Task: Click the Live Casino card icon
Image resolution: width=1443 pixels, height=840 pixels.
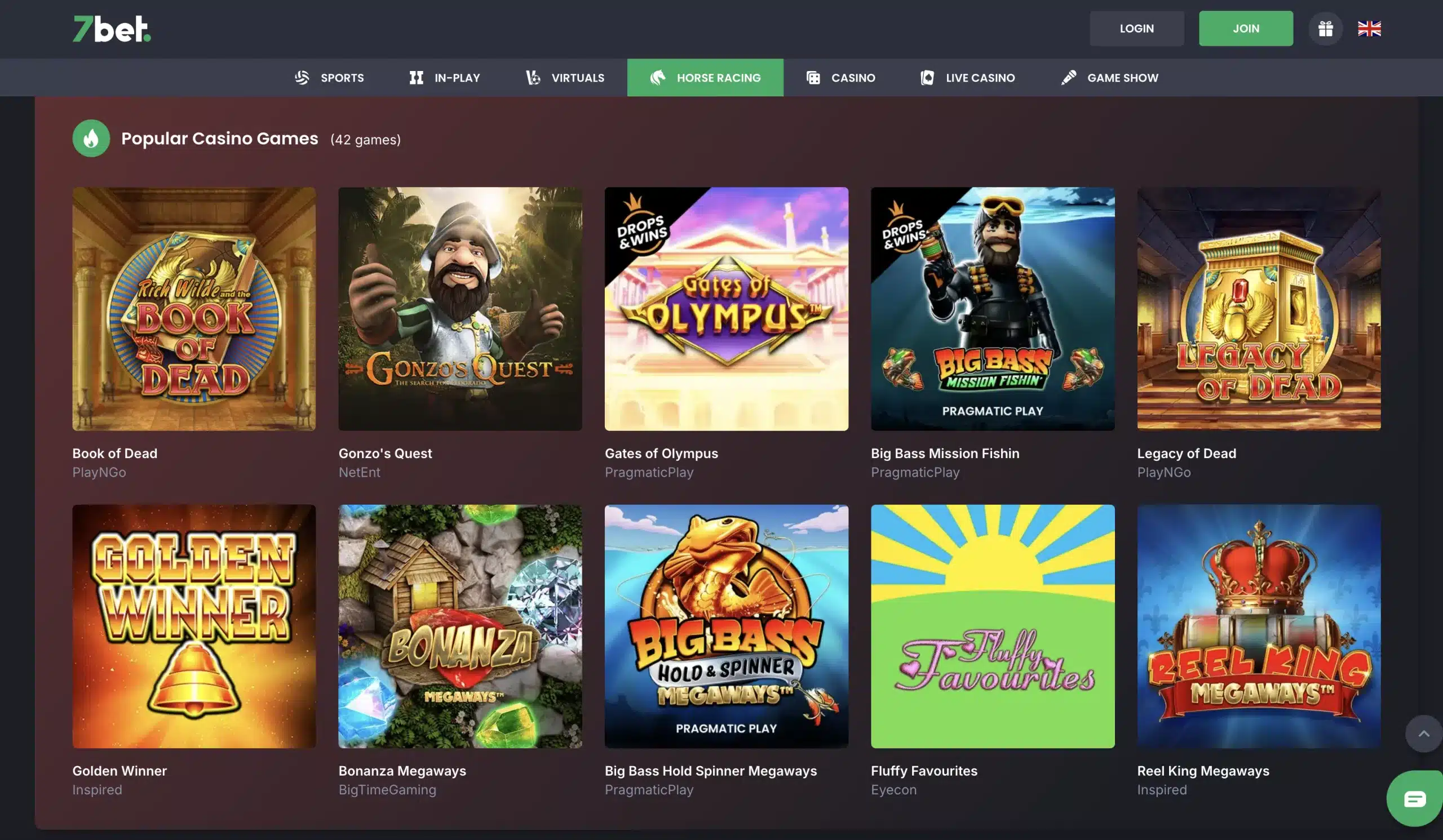Action: [927, 77]
